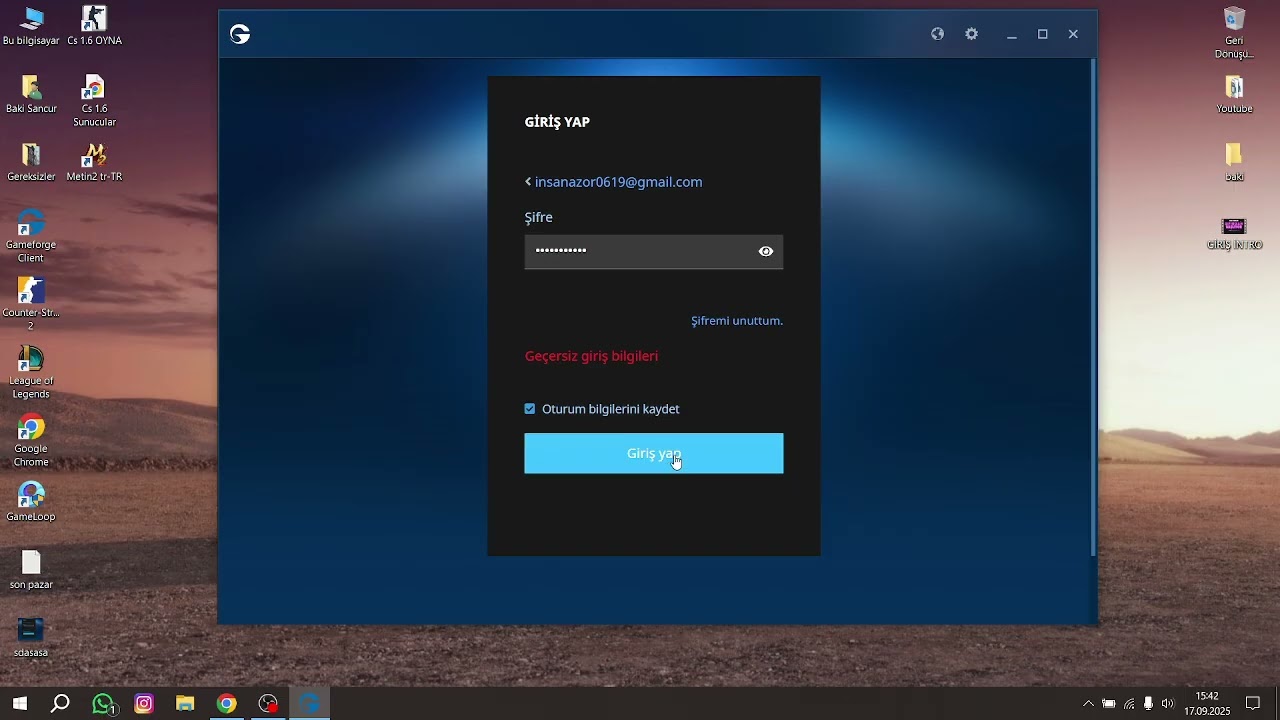
Task: Select GİRİŞ İNTRO video file
Action: click(1234, 232)
